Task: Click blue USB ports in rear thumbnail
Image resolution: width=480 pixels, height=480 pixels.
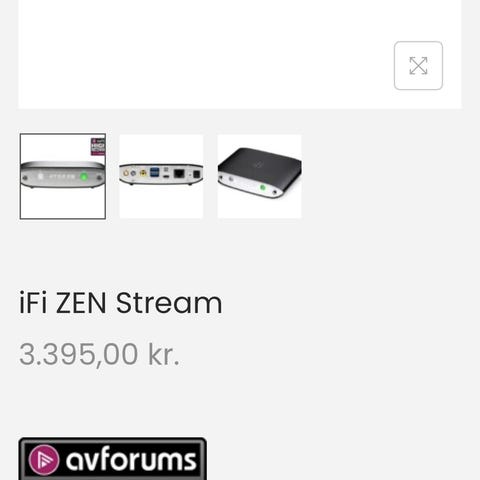Action: tap(155, 173)
